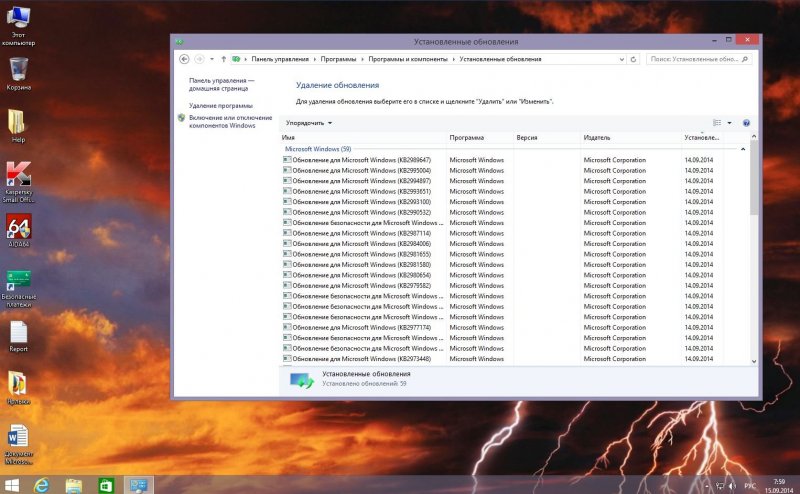The height and width of the screenshot is (494, 800).
Task: Click the updates list scrollbar thumb
Action: (x=754, y=179)
